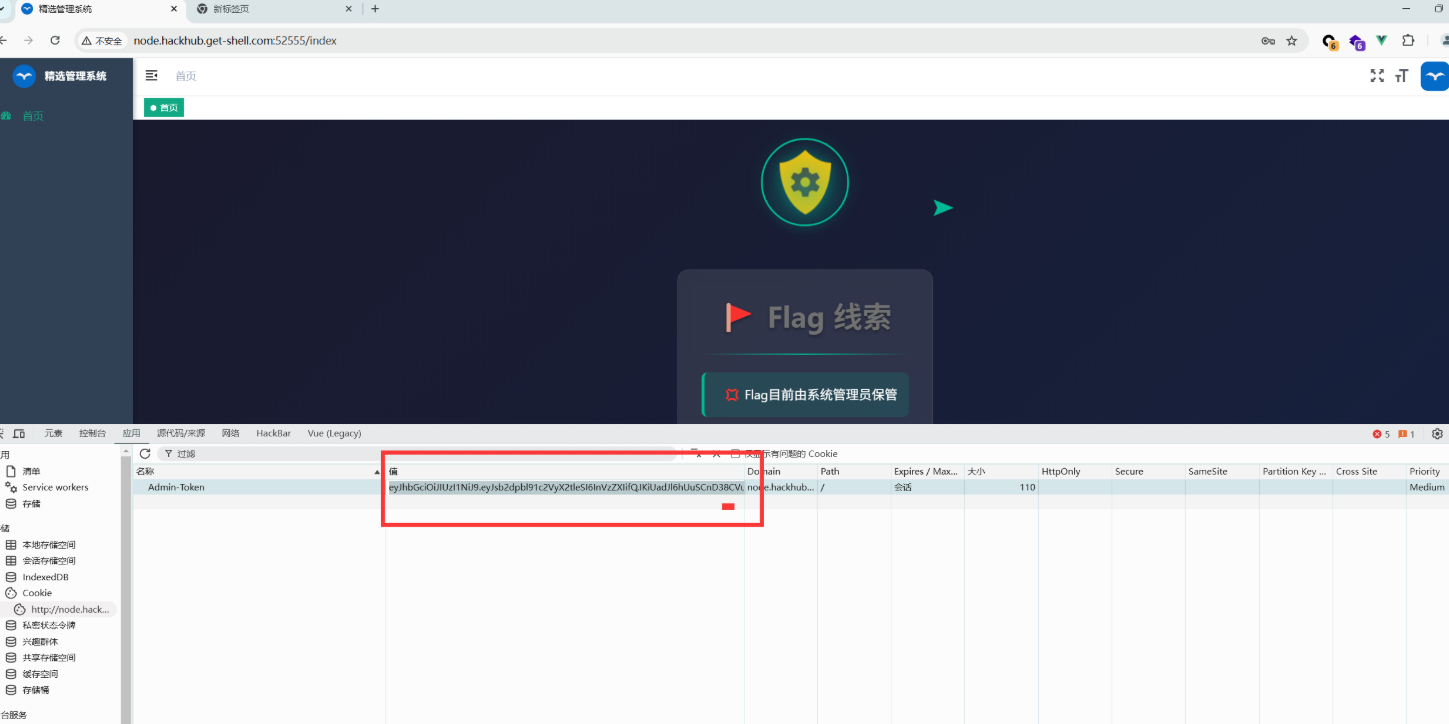Click the blue user avatar icon
Image resolution: width=1449 pixels, height=724 pixels.
pyautogui.click(x=1434, y=76)
